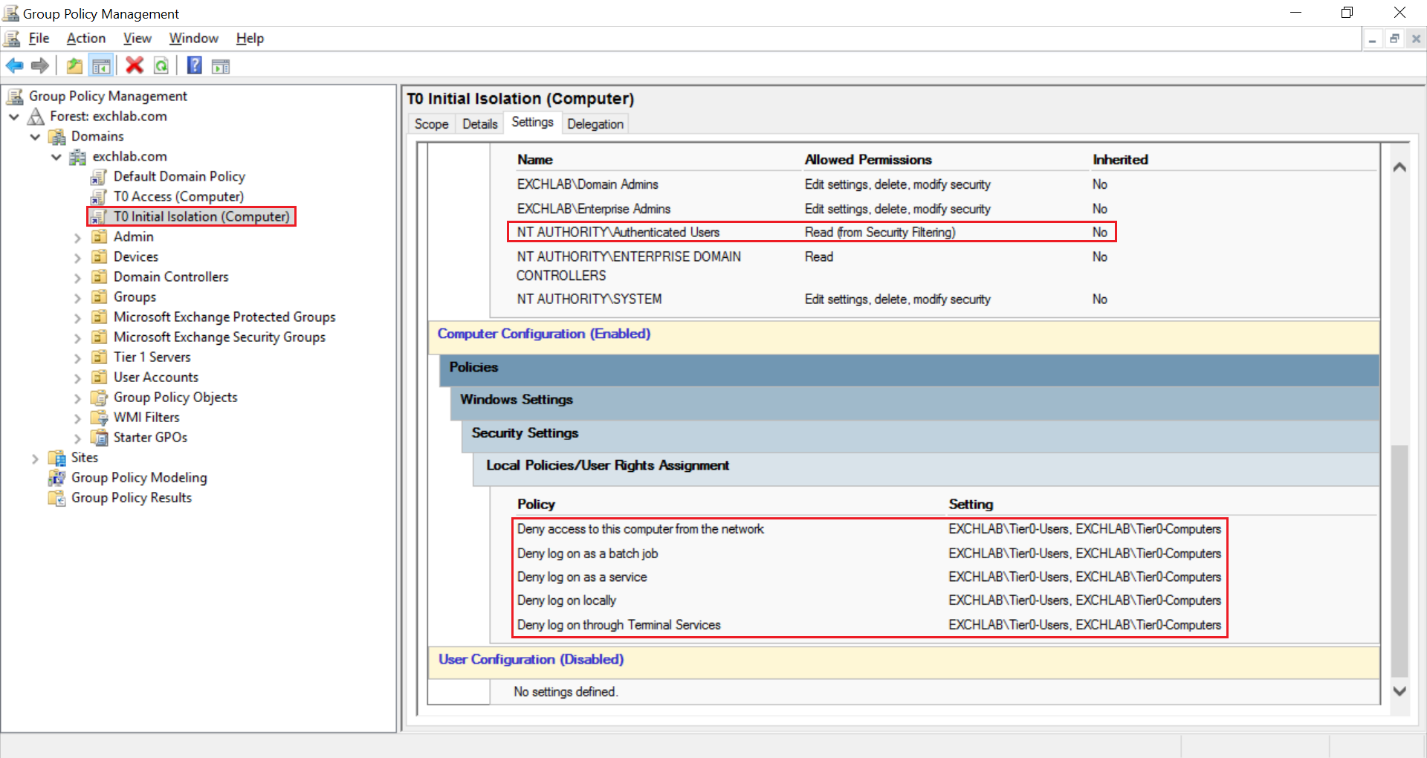This screenshot has width=1427, height=758.
Task: Collapse the exchlab.com domain node
Action: point(57,156)
